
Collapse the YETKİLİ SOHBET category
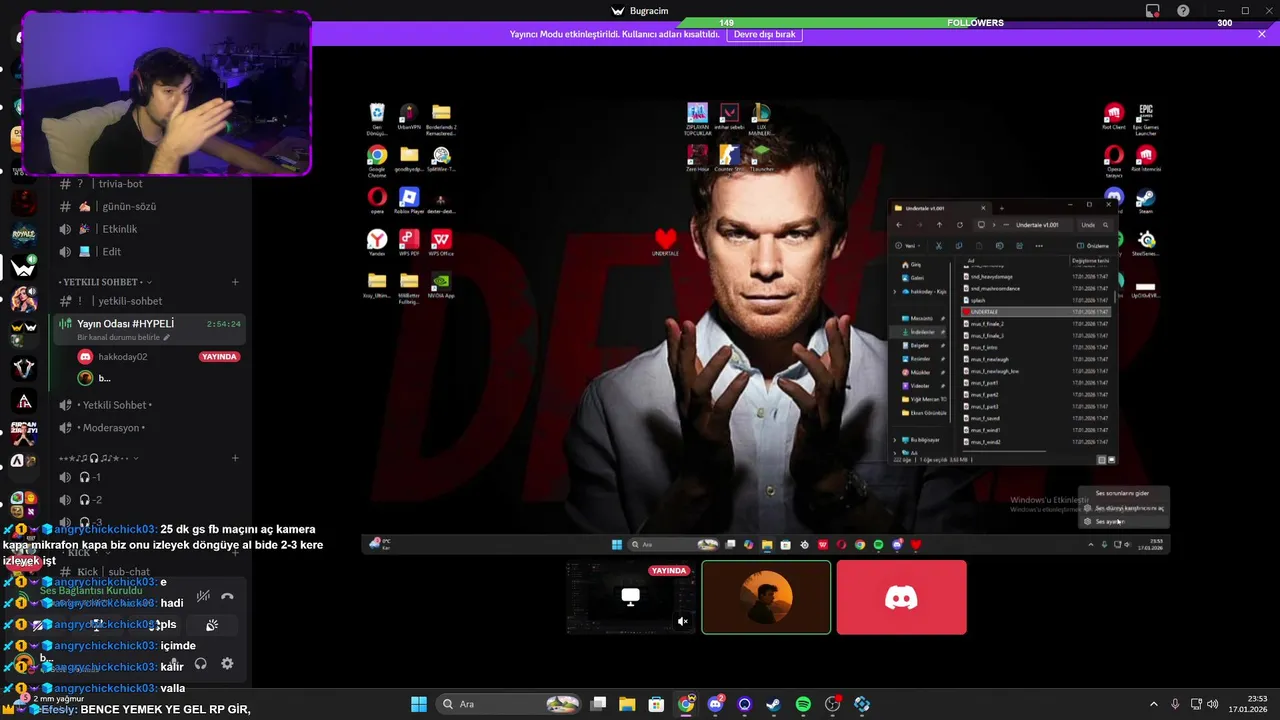pos(105,282)
